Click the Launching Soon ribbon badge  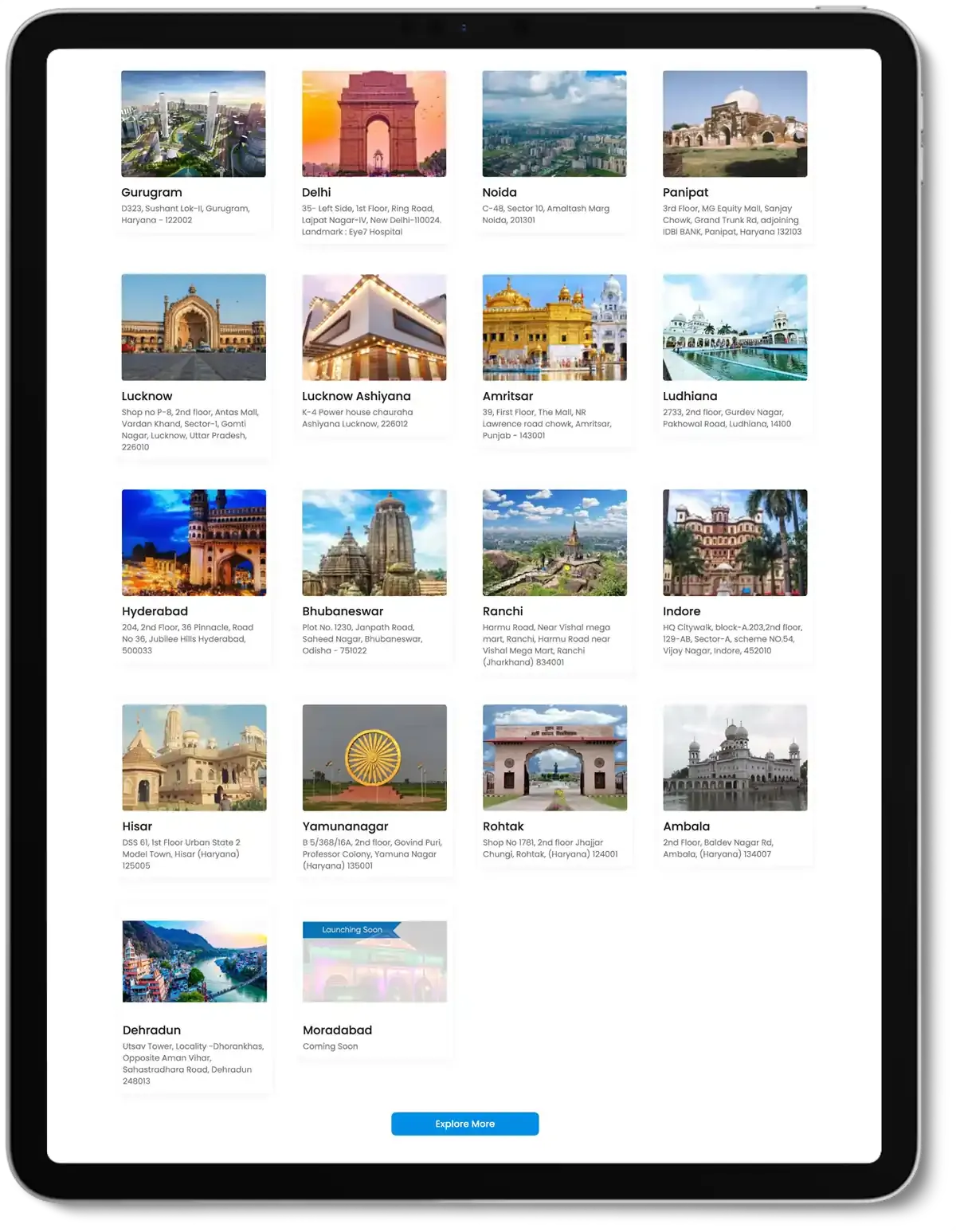coord(351,930)
